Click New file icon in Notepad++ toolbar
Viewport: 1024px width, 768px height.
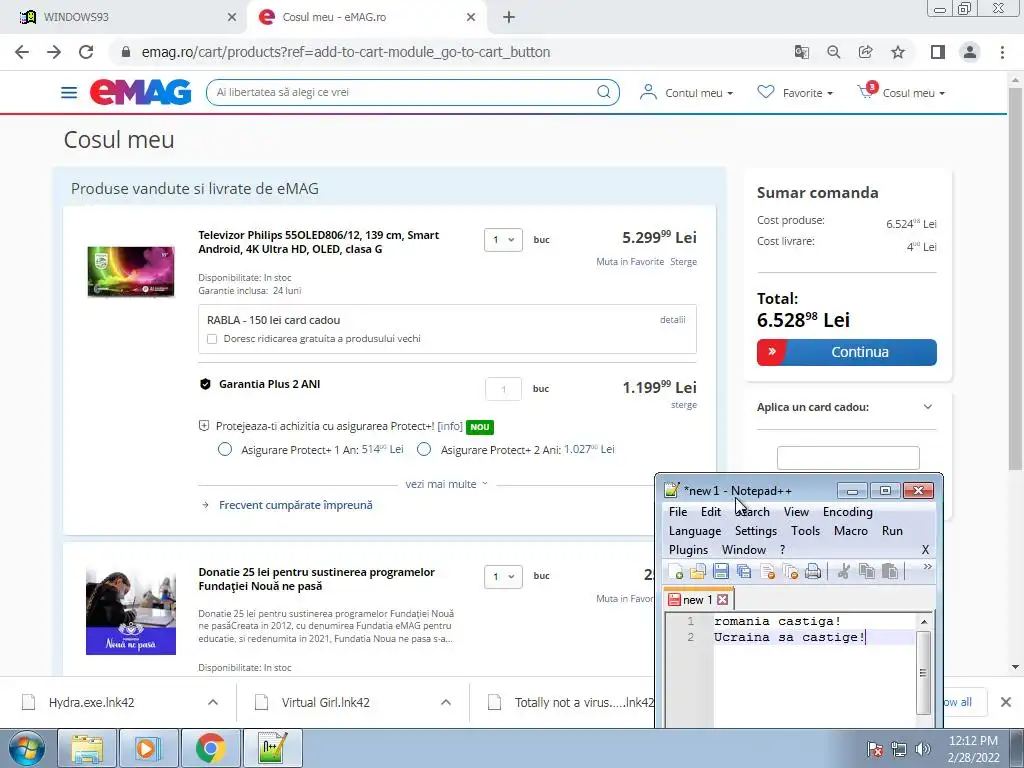pos(676,572)
